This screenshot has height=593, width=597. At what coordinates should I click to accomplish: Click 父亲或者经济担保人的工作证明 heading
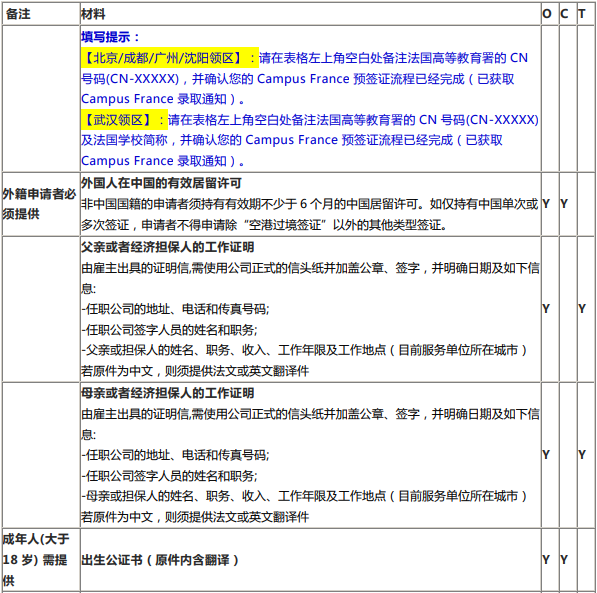(168, 247)
